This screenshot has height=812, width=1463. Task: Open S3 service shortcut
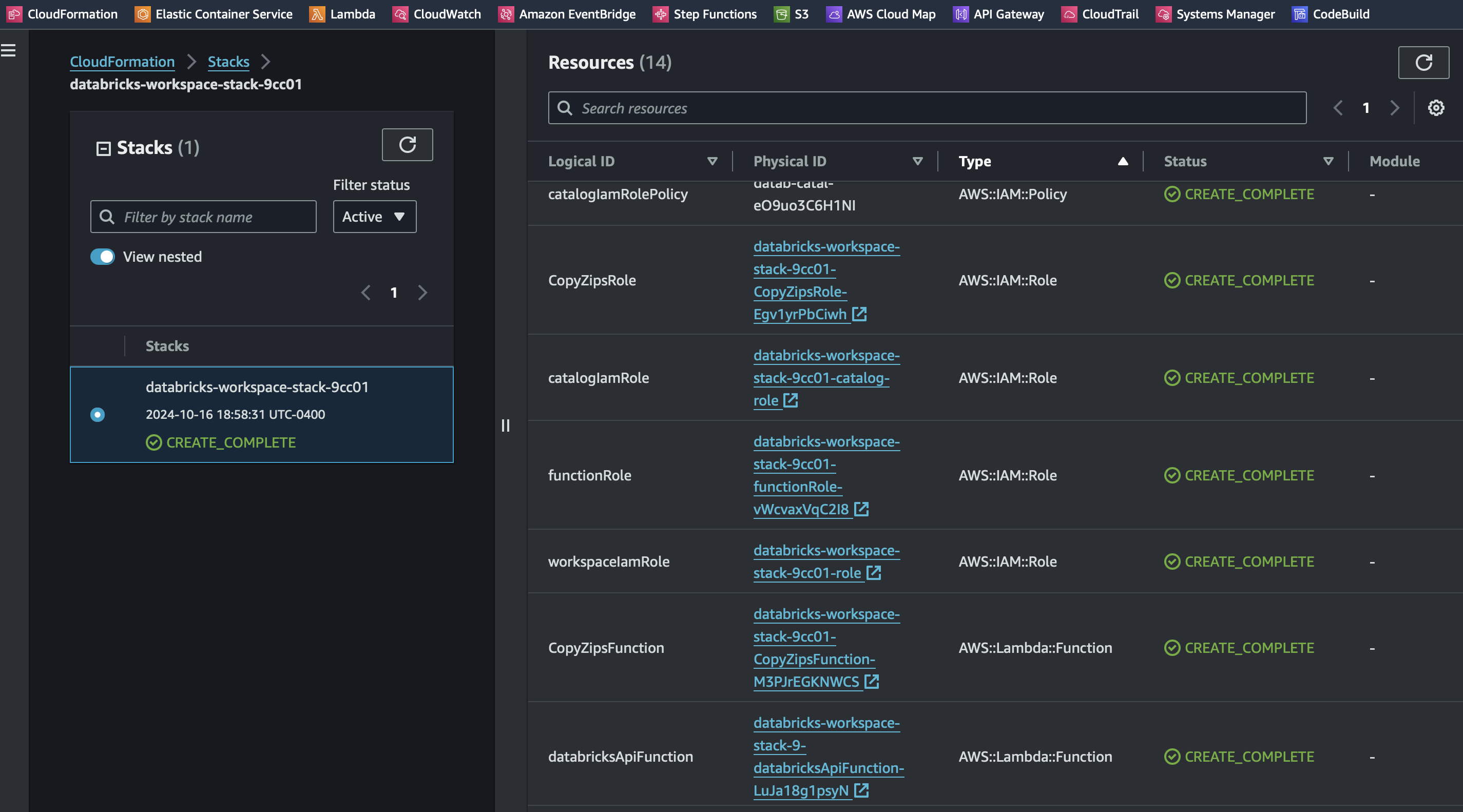coord(791,14)
